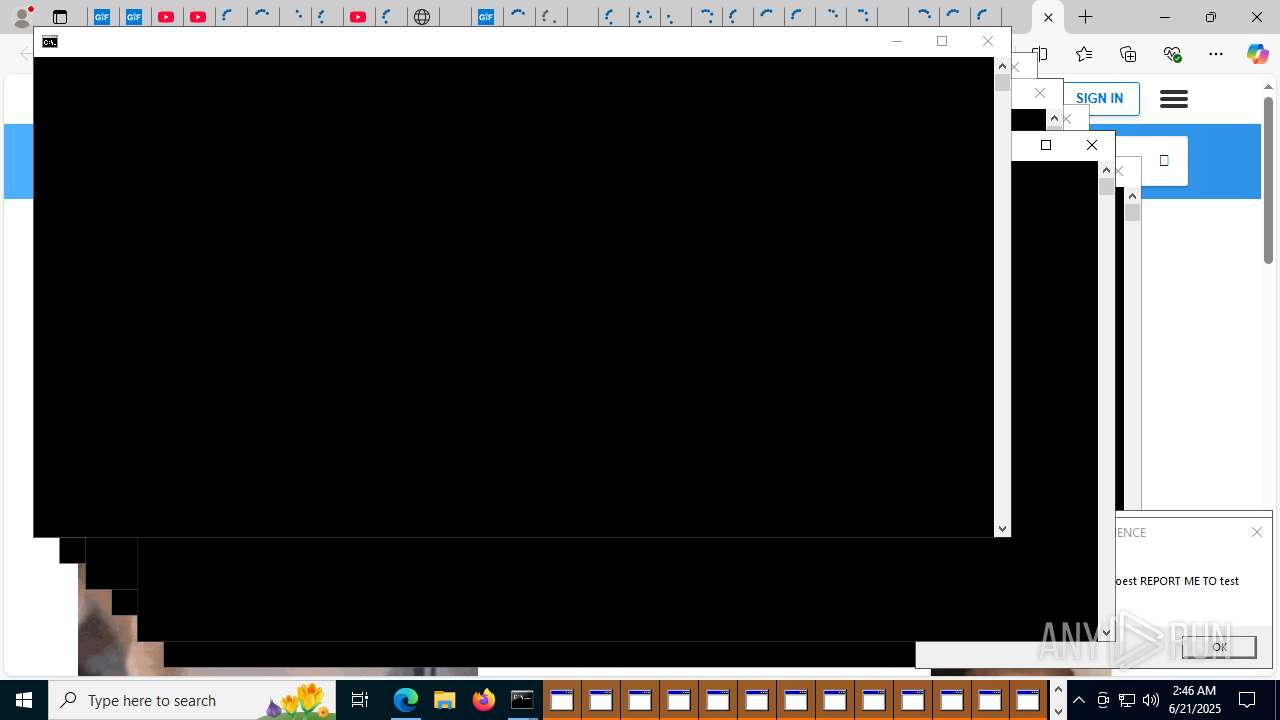Click second console scrollbar up arrow

[x=1106, y=170]
